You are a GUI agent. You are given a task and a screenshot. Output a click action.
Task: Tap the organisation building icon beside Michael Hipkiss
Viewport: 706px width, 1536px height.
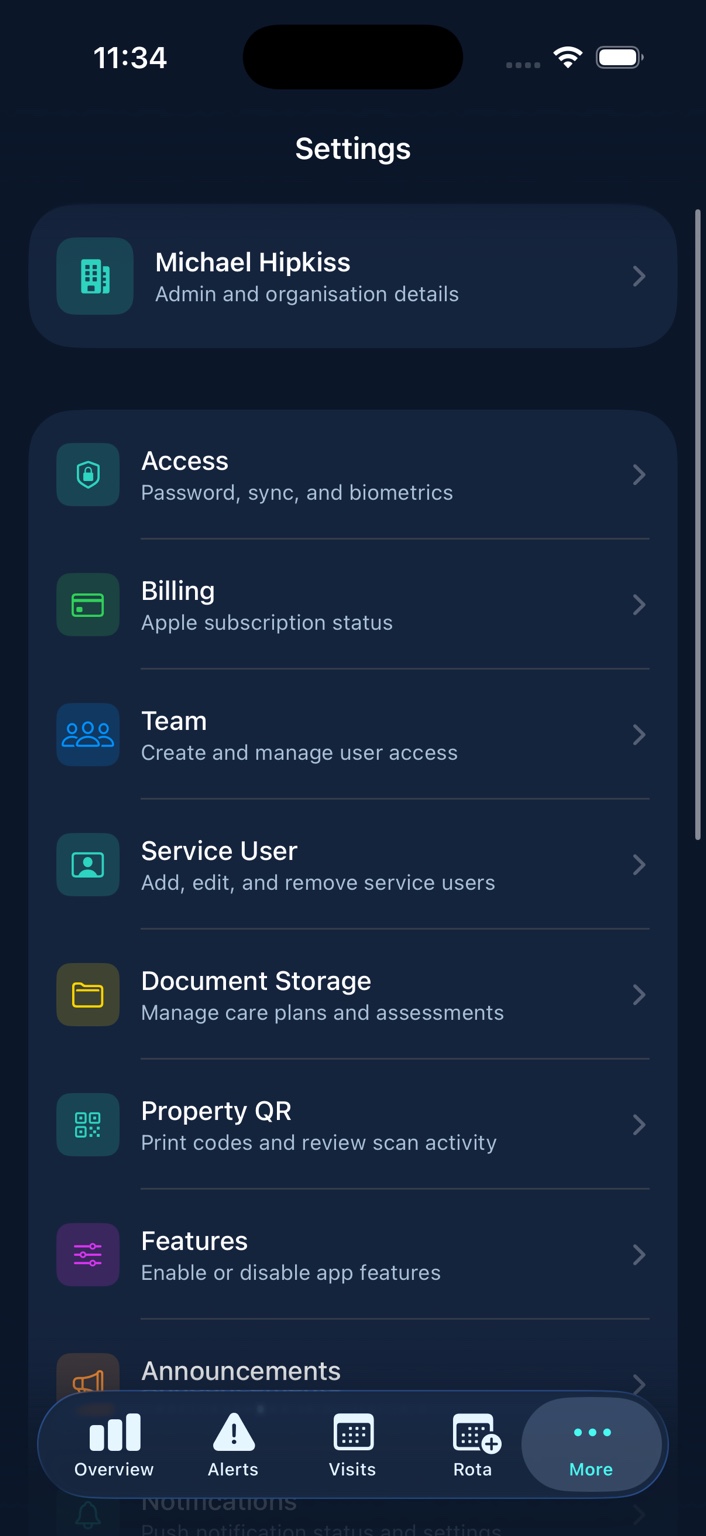coord(95,276)
